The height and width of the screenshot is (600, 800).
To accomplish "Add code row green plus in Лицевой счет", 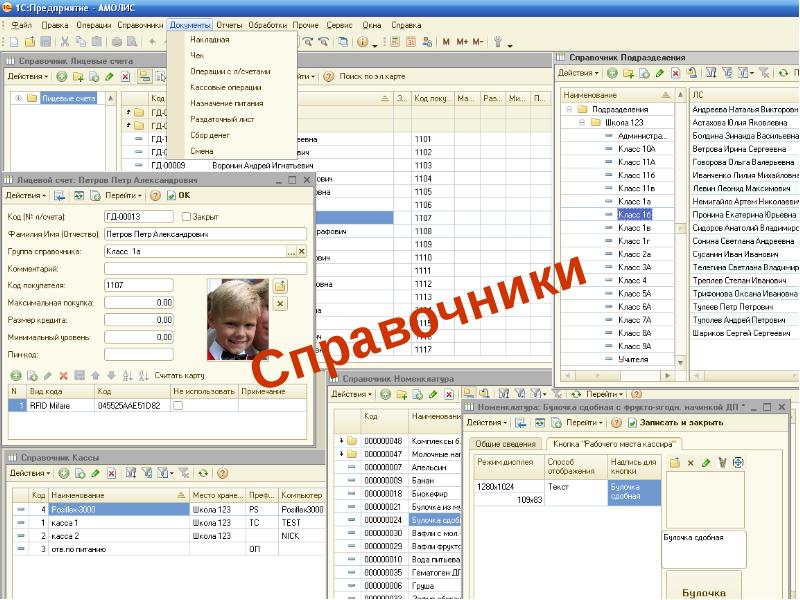I will point(16,376).
